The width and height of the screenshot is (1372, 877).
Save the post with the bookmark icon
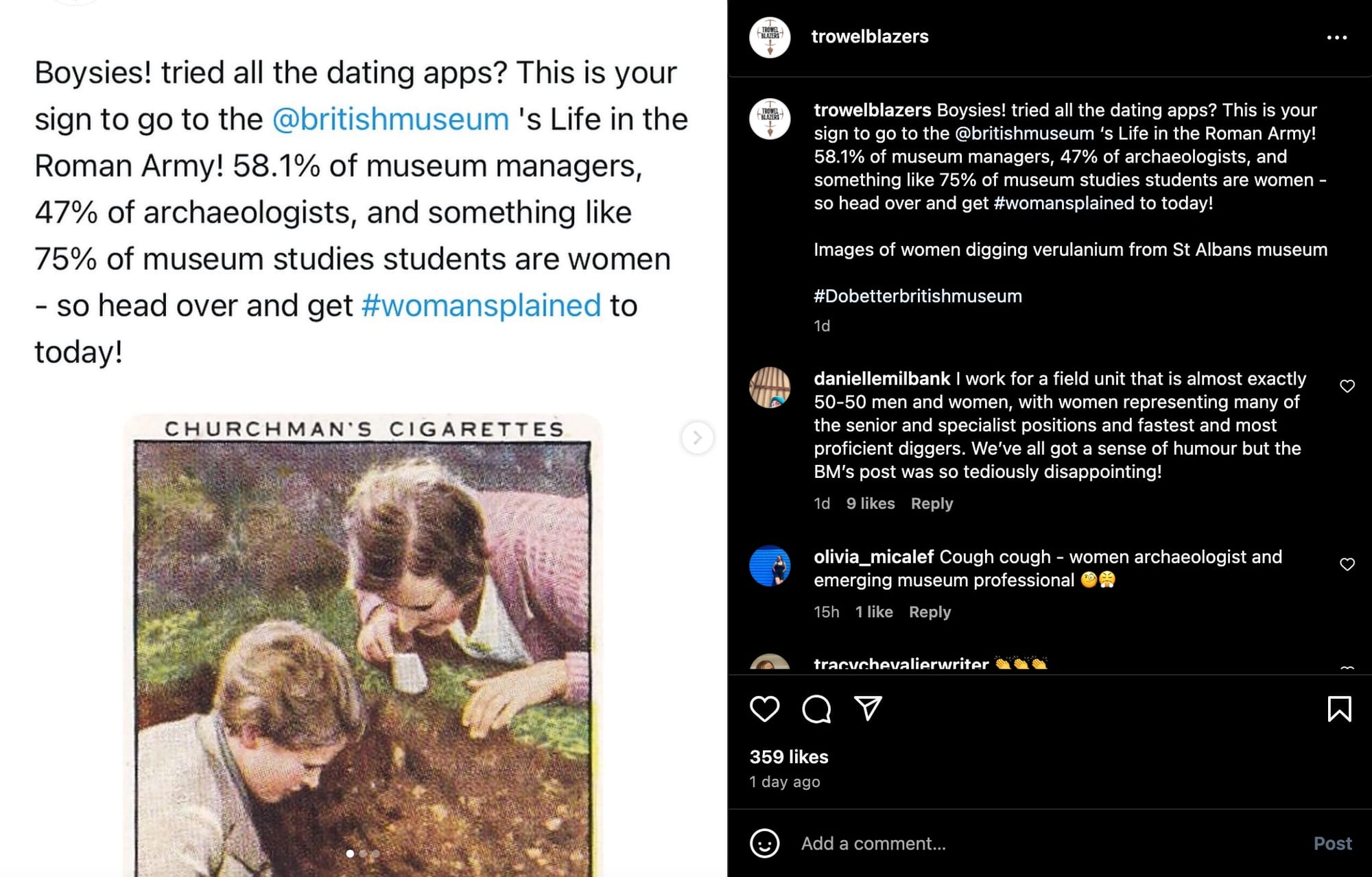[1339, 709]
